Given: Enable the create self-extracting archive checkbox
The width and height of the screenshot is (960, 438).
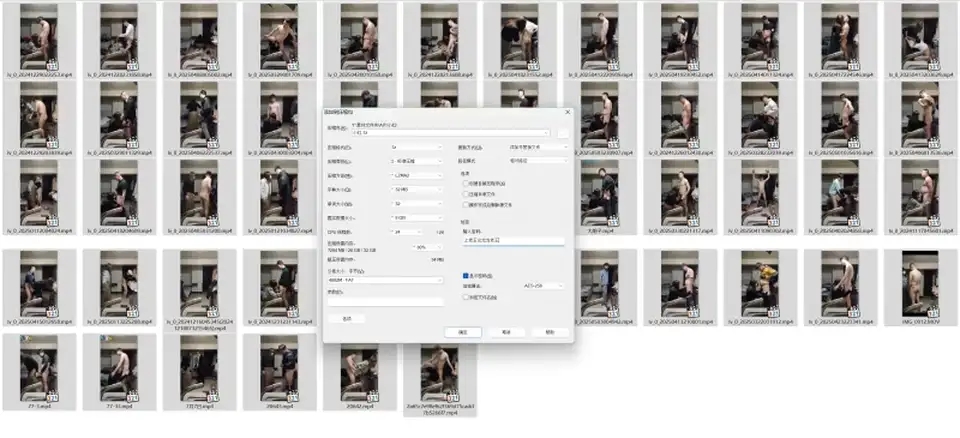Looking at the screenshot, I should pyautogui.click(x=465, y=184).
